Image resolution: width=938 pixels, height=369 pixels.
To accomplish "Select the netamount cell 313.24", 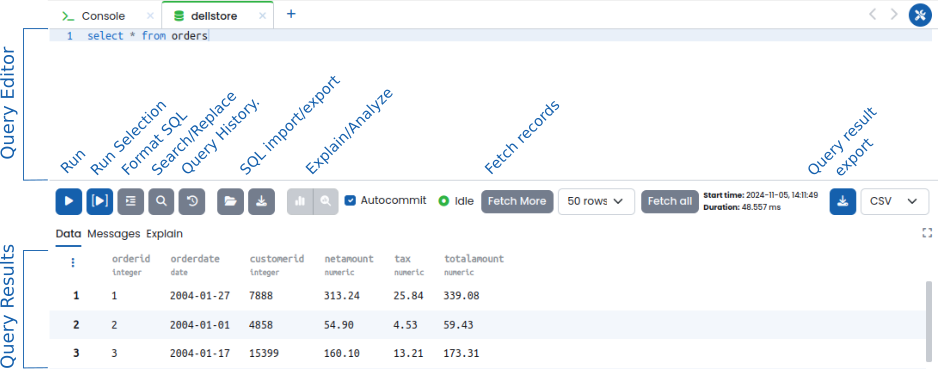I will [x=342, y=295].
